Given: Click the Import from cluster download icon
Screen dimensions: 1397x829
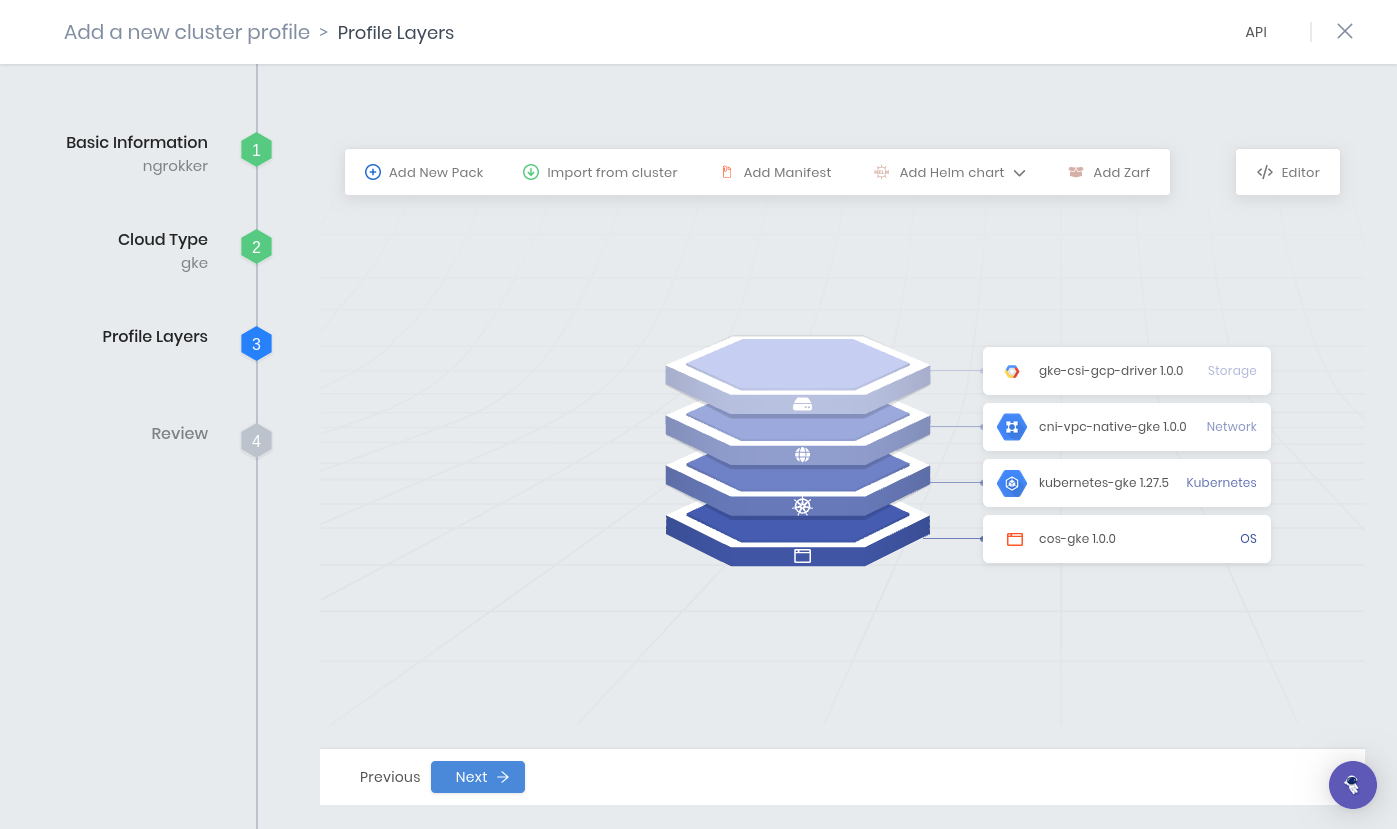Looking at the screenshot, I should [531, 172].
